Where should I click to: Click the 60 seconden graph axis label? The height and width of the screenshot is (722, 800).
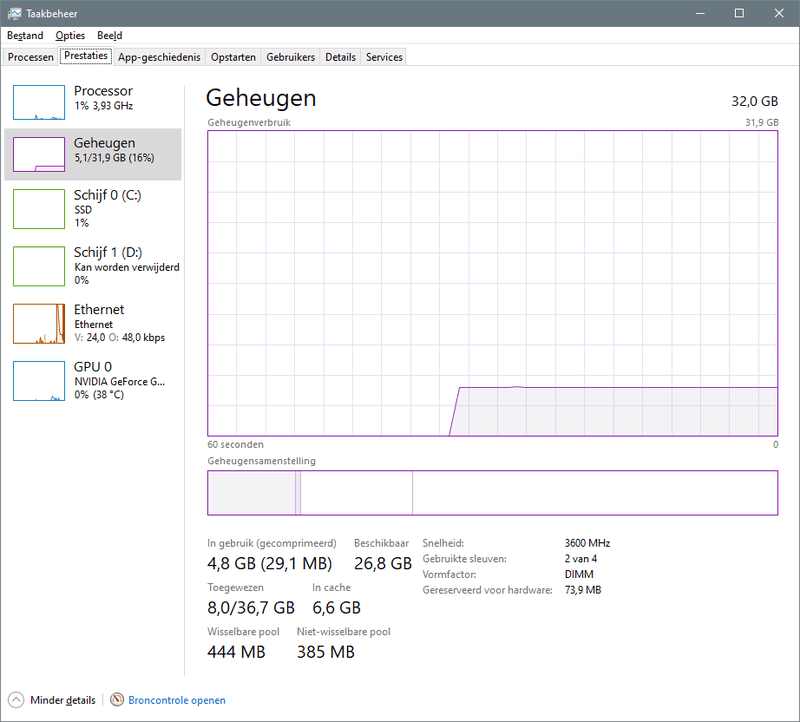click(x=235, y=444)
